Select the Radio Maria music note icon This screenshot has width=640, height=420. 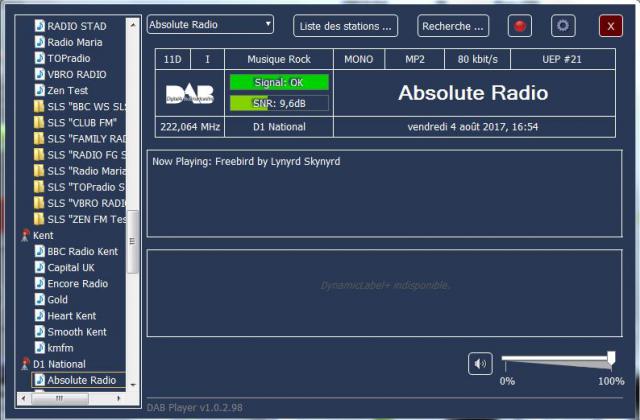[40, 42]
